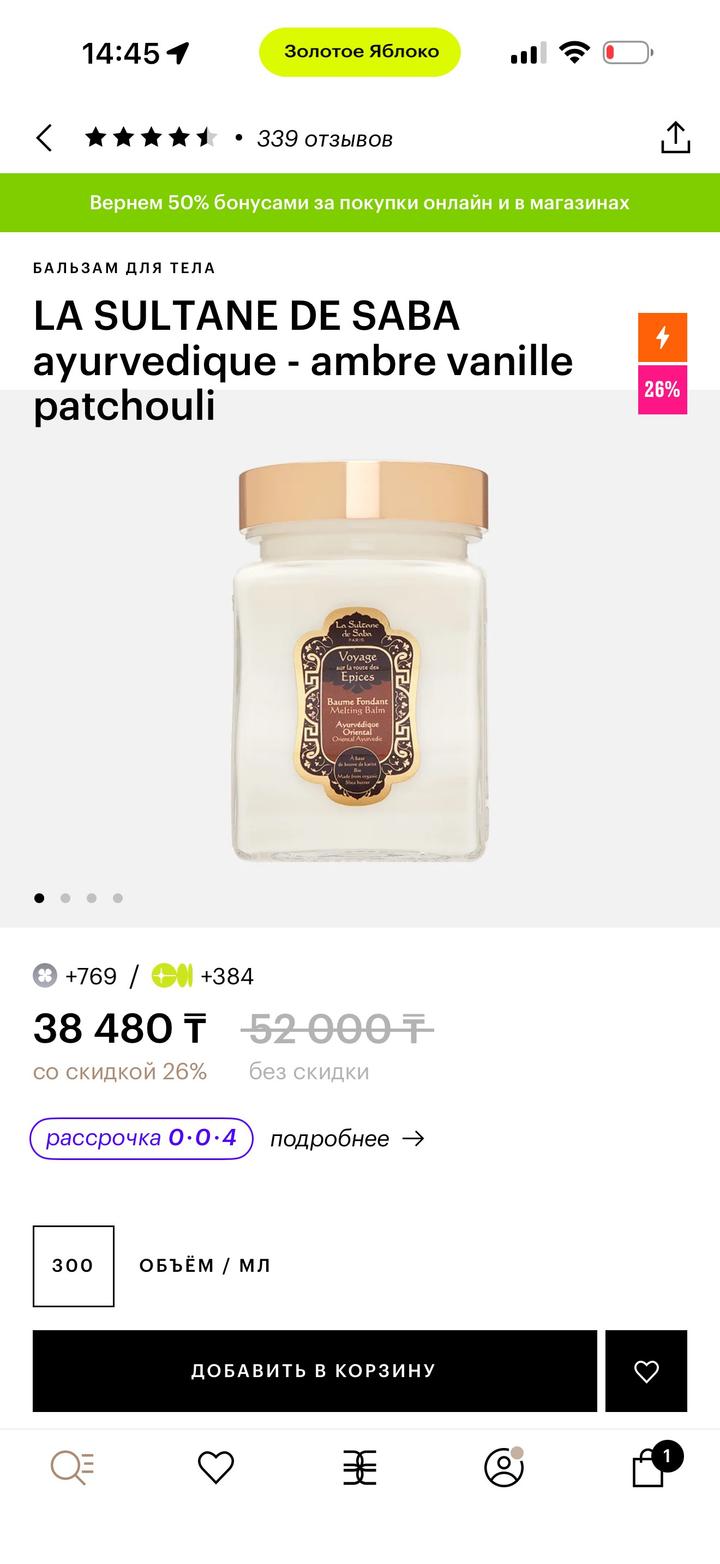Select the 300 ml volume option
Viewport: 720px width, 1564px height.
tap(73, 1266)
